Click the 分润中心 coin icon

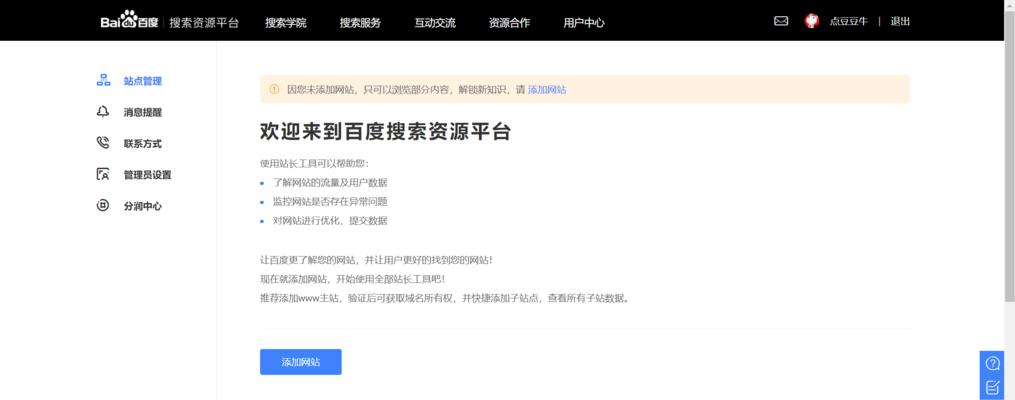coord(103,206)
